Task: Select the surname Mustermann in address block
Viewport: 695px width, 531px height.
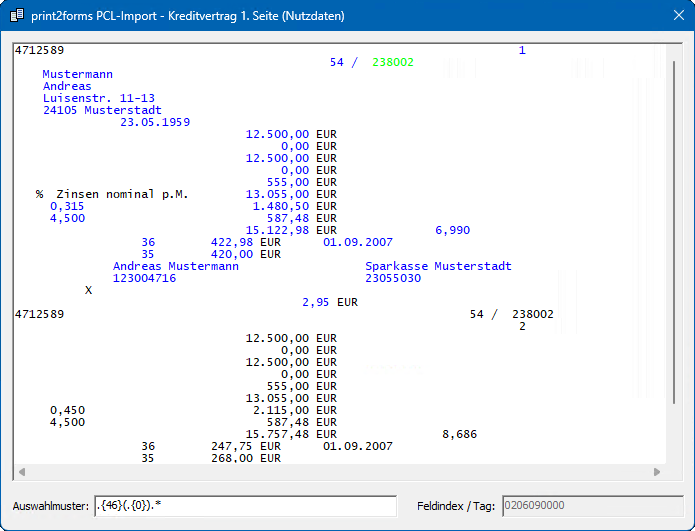Action: pyautogui.click(x=78, y=74)
